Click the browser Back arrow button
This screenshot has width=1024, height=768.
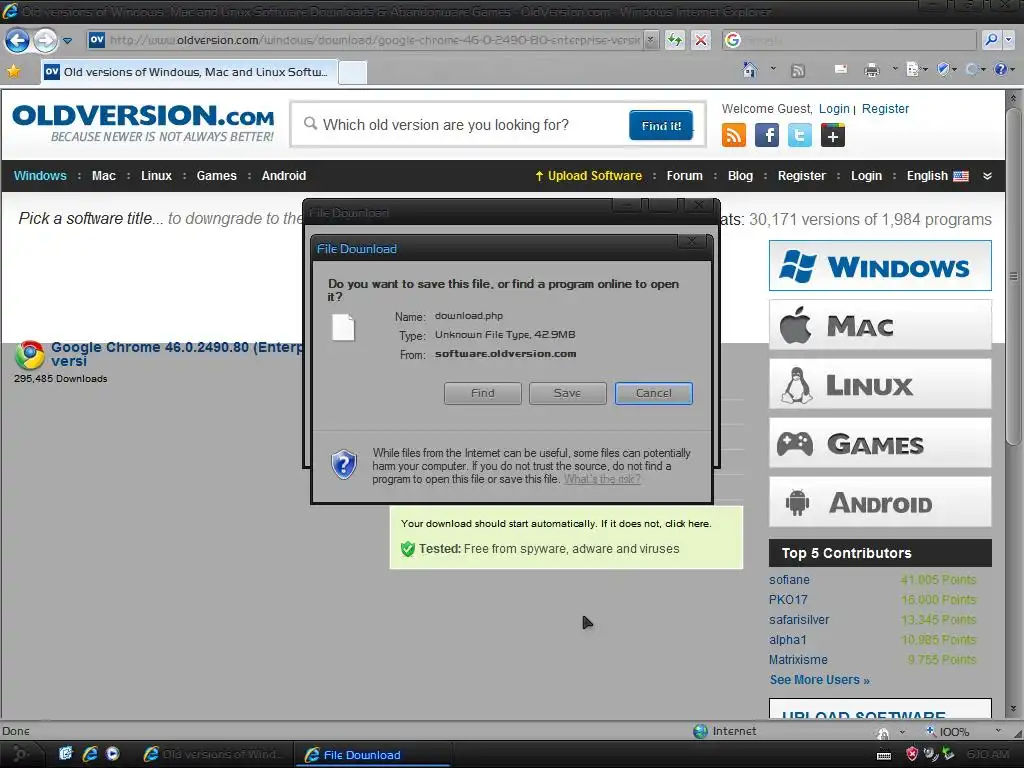17,40
